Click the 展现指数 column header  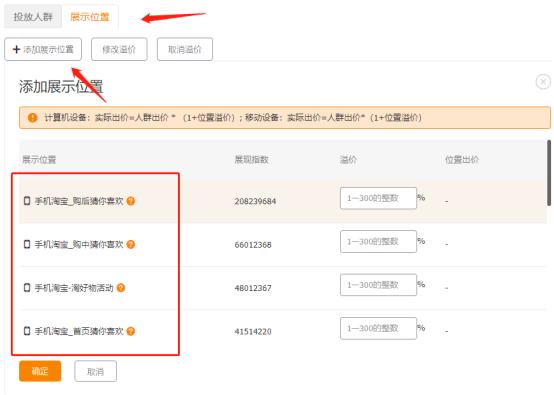[252, 159]
